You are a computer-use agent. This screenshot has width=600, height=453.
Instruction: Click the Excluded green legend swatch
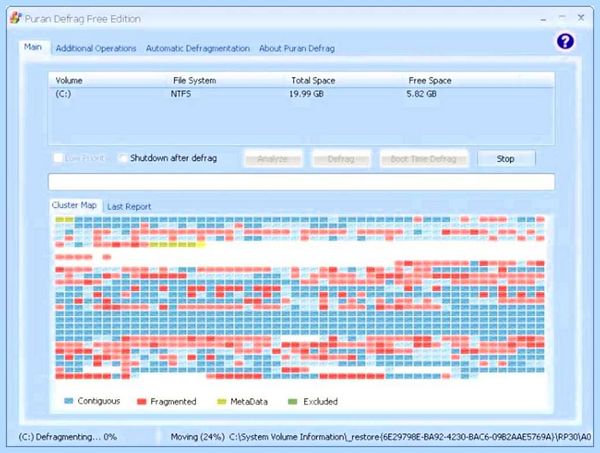point(292,401)
